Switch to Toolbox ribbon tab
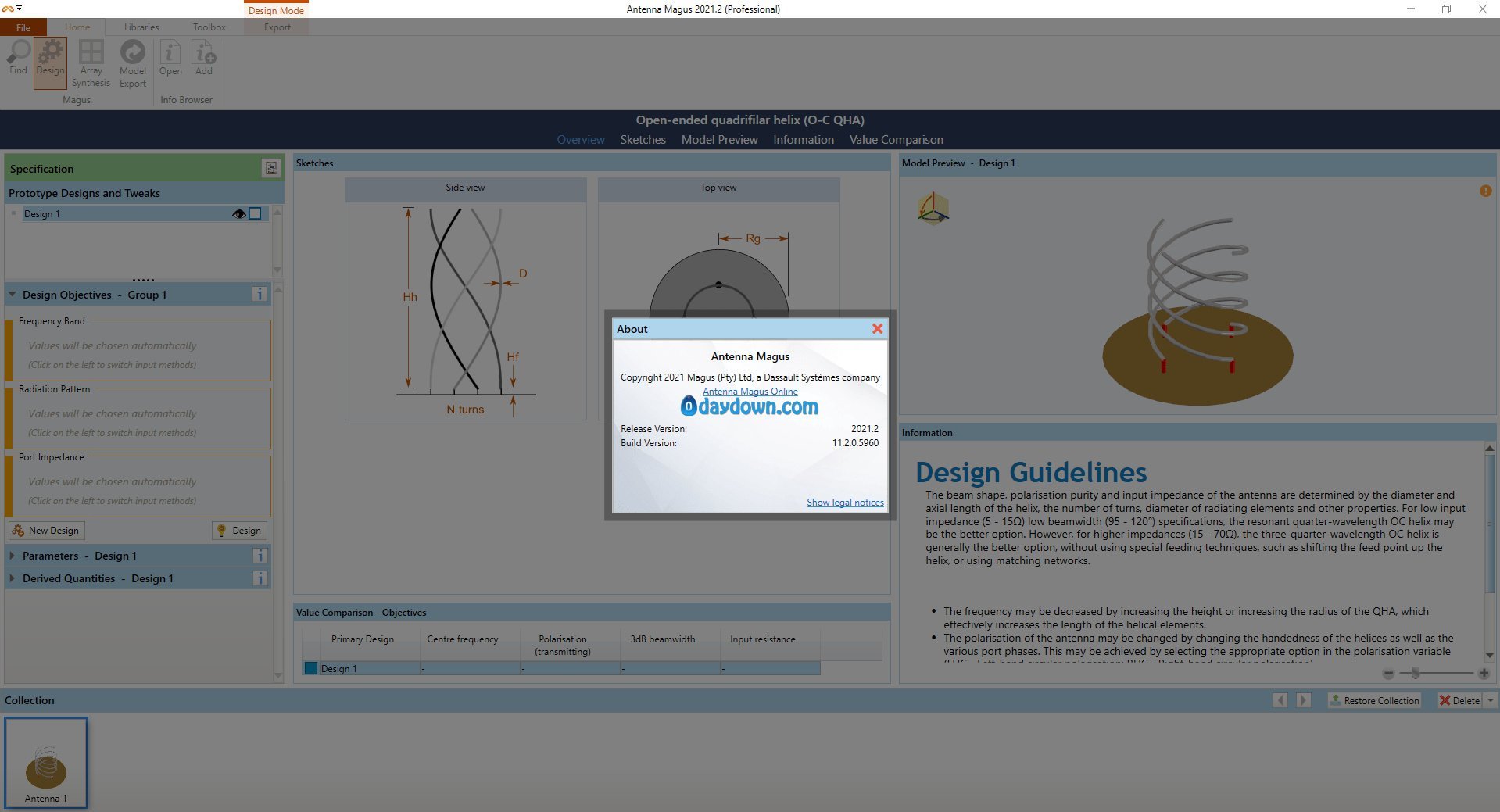This screenshot has width=1500, height=812. pos(209,27)
